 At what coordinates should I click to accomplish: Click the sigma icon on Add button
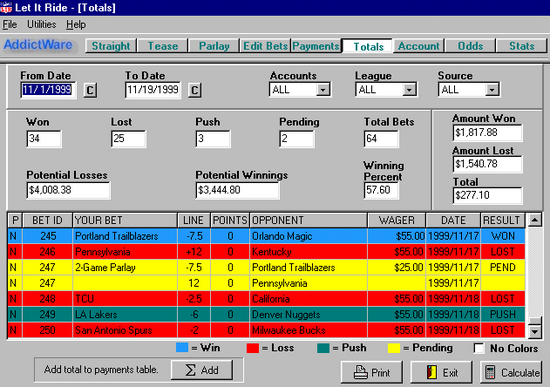coord(190,370)
